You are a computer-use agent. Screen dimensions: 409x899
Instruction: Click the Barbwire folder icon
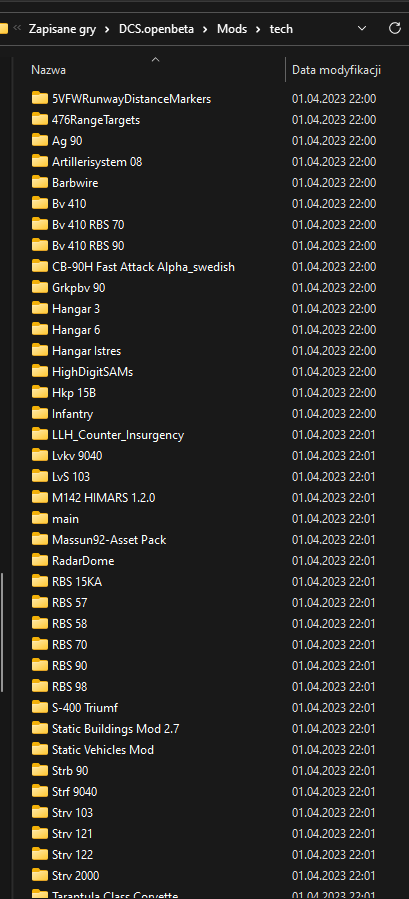click(40, 182)
